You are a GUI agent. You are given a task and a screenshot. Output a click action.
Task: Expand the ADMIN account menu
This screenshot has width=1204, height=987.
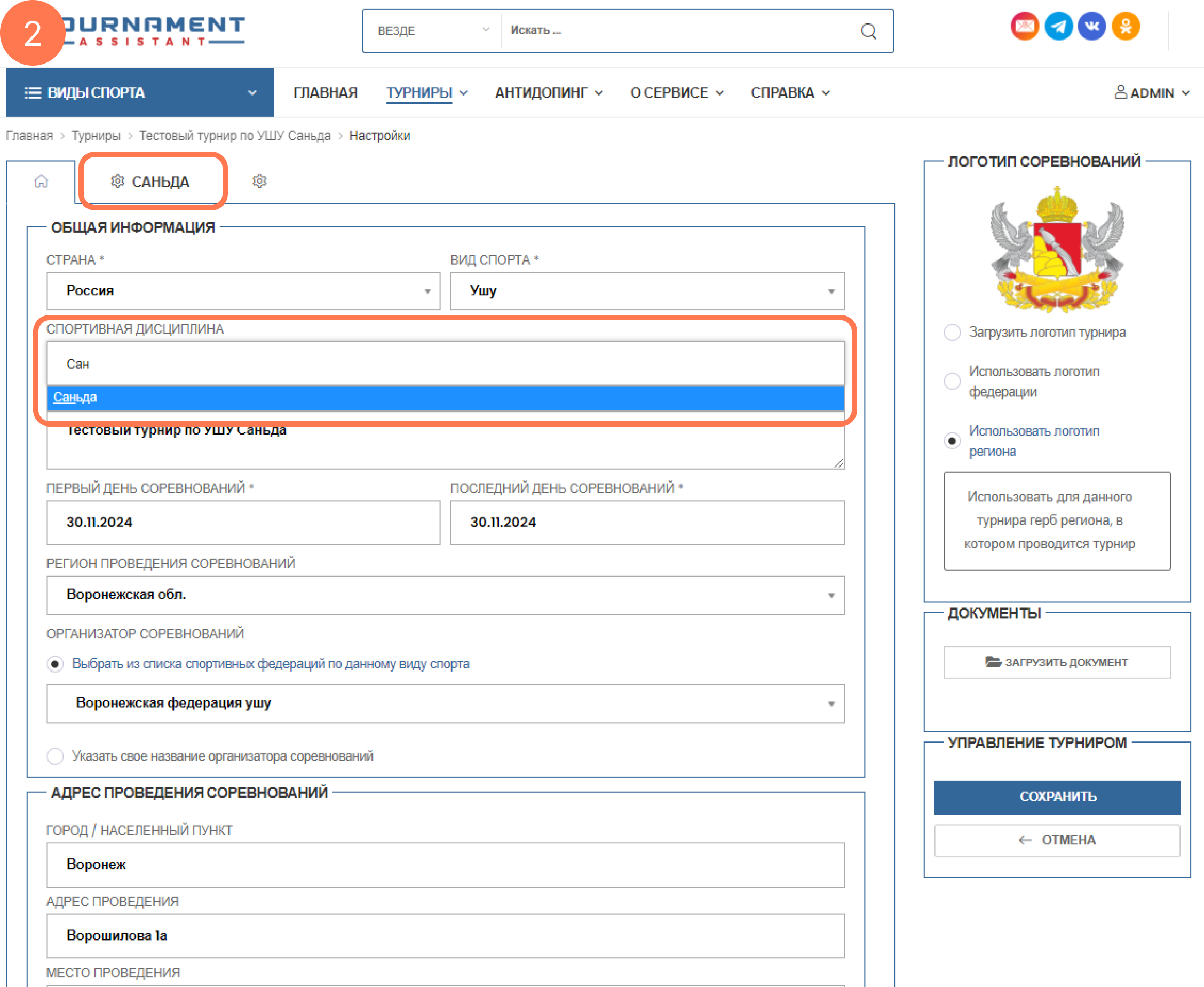click(x=1152, y=93)
